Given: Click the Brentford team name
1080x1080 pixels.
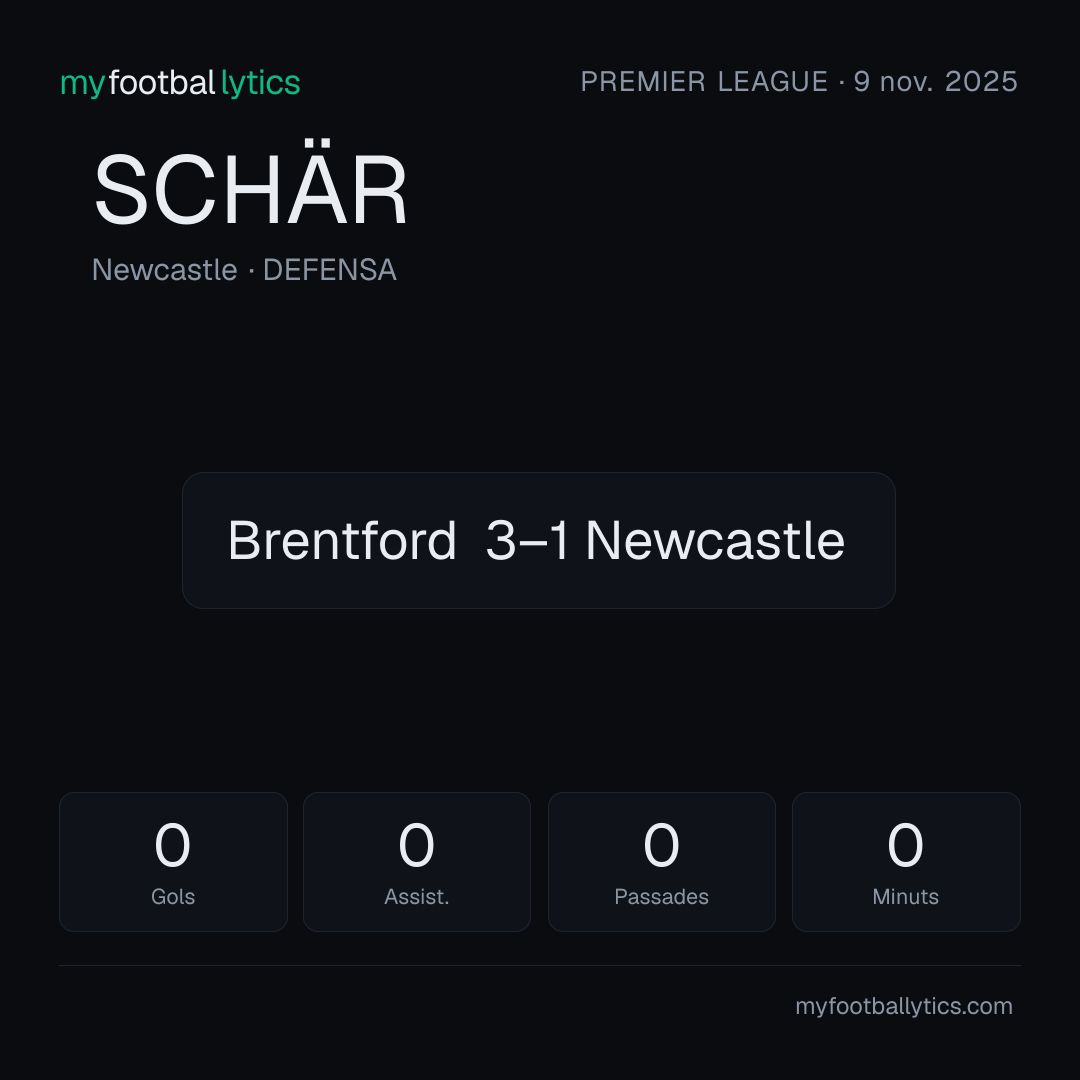Looking at the screenshot, I should [342, 541].
